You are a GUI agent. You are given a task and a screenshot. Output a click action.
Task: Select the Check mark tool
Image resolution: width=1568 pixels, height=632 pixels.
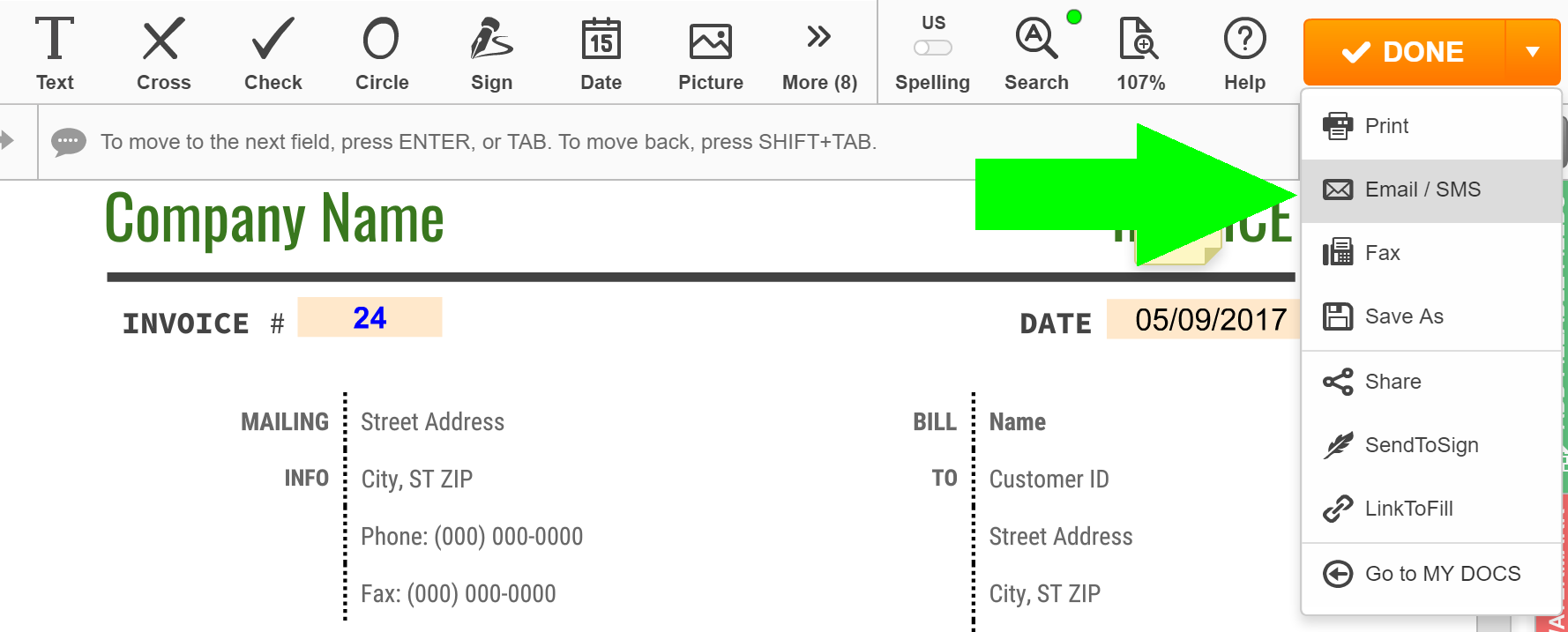[x=273, y=54]
